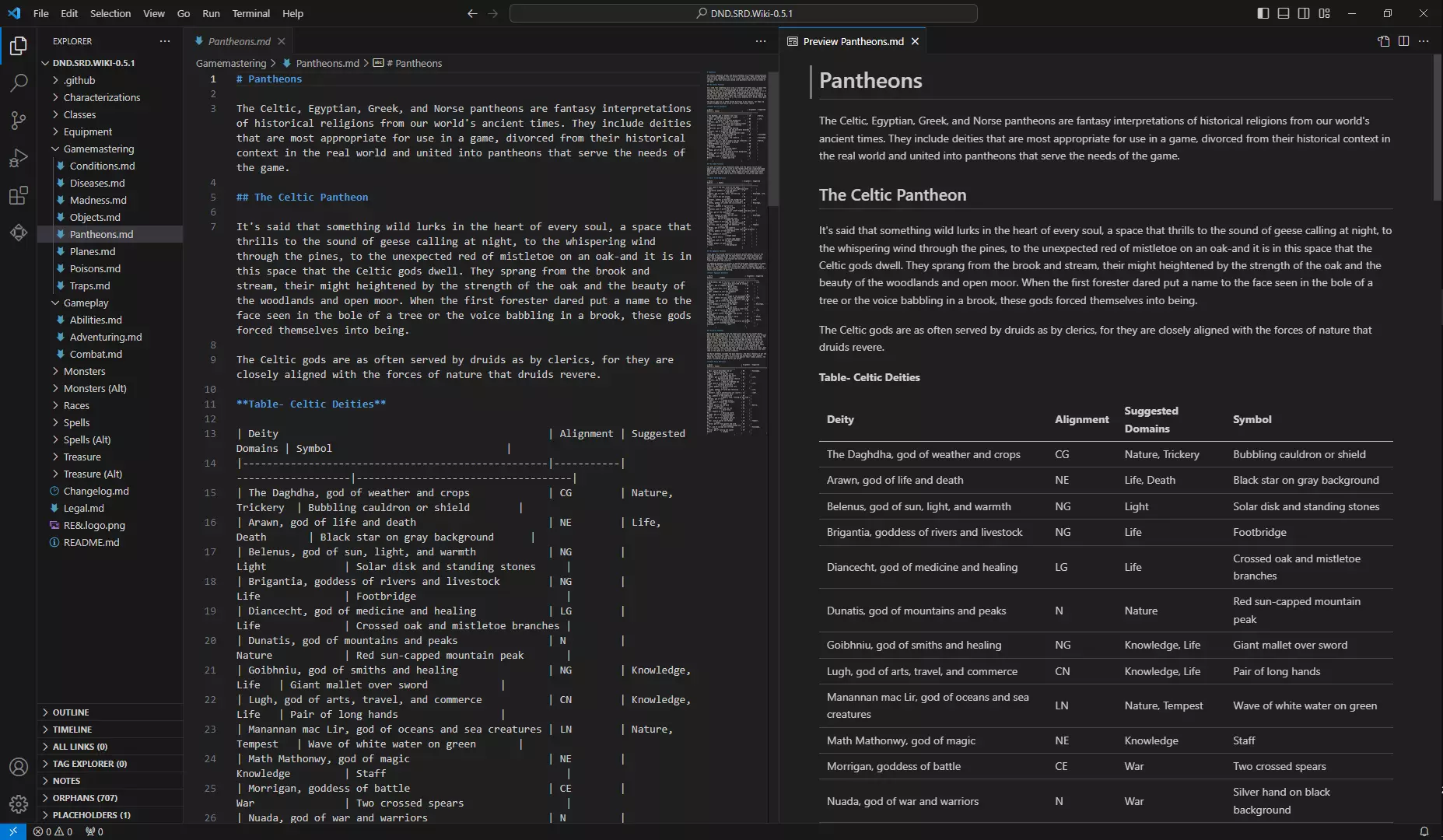Open the Run and Debug view
The image size is (1443, 840).
click(19, 158)
